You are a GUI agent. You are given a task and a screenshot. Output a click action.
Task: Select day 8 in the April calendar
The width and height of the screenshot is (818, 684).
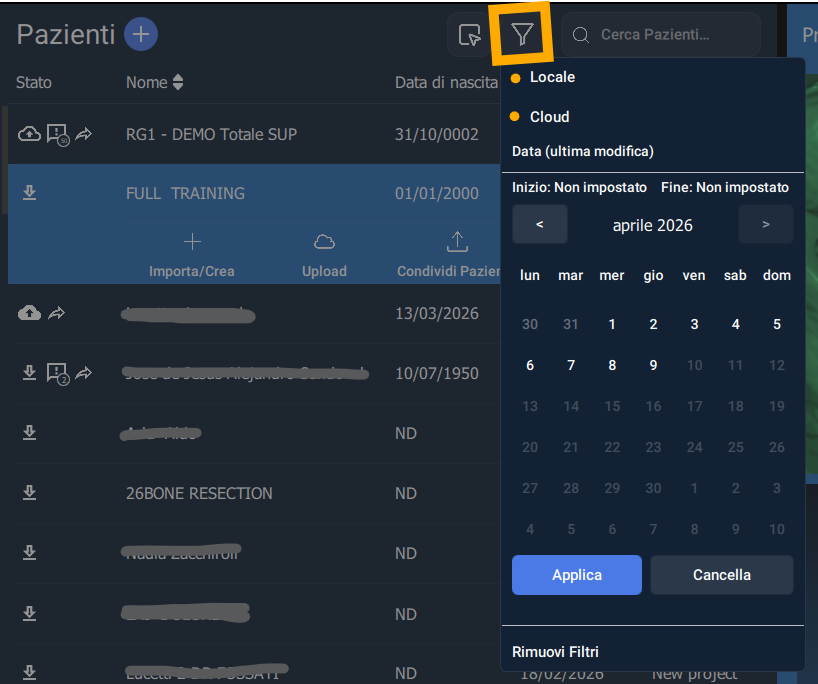[612, 365]
